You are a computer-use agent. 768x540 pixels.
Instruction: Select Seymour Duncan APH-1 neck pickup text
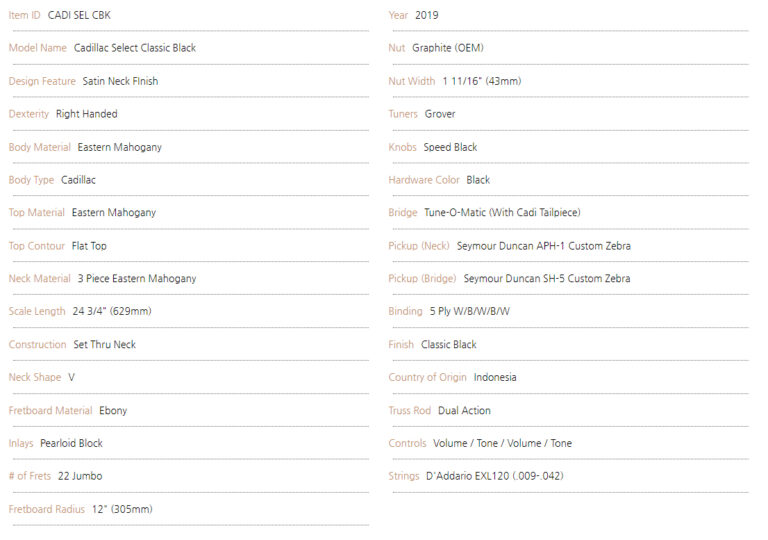pyautogui.click(x=544, y=246)
